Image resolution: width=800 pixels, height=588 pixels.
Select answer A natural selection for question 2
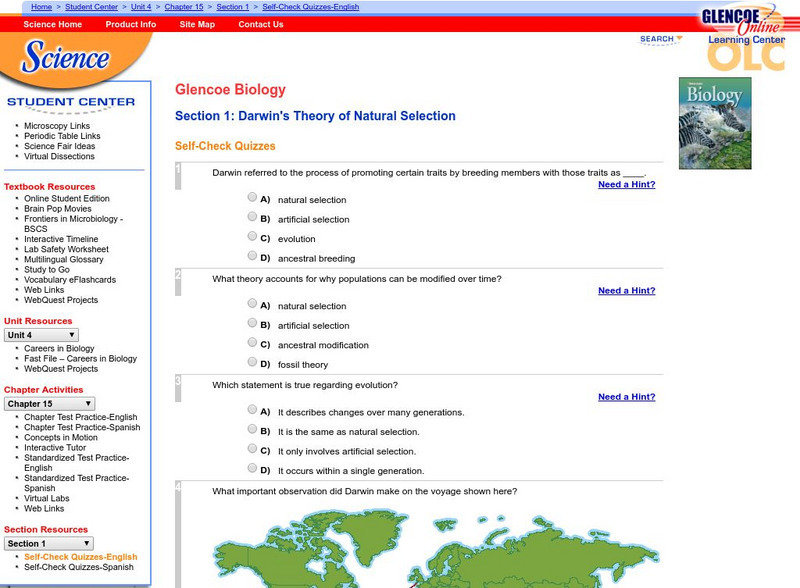tap(252, 303)
